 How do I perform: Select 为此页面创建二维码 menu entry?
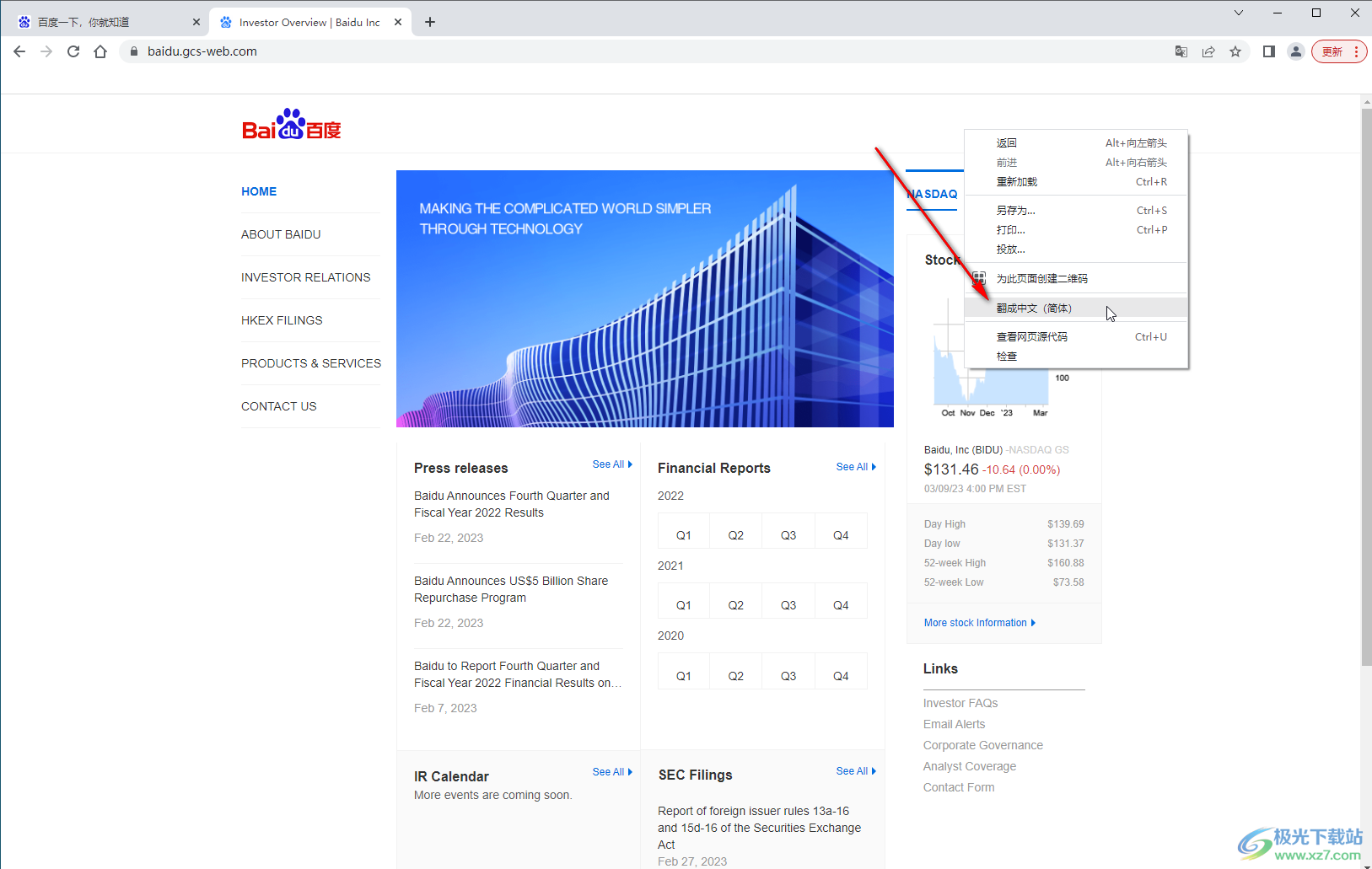(x=1077, y=278)
